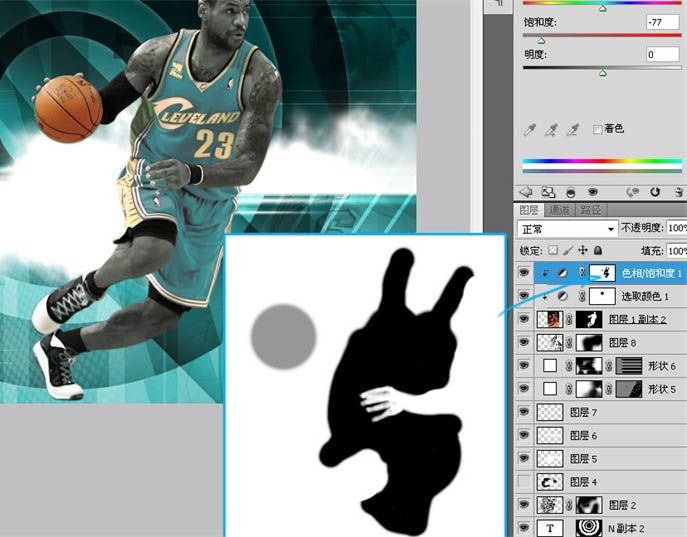Click the lock position move icon
Viewport: 687px width, 537px height.
coord(583,250)
